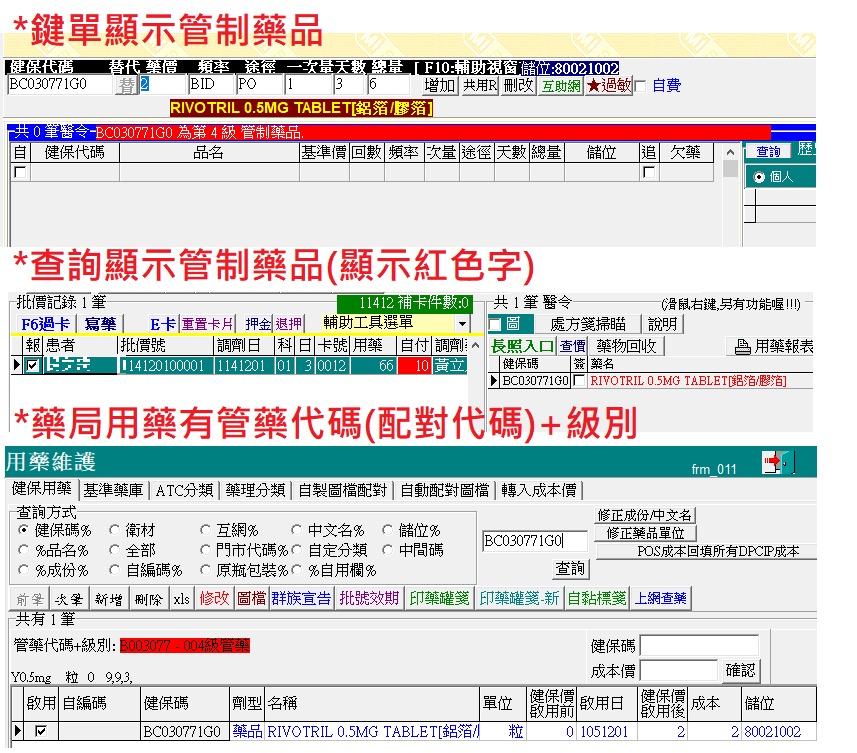857x753 pixels.
Task: Select the 全部 query radio option
Action: [115, 550]
